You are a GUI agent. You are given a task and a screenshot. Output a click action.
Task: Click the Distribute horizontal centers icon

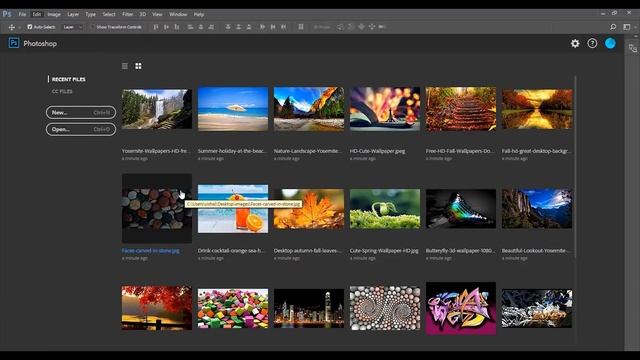pos(273,27)
